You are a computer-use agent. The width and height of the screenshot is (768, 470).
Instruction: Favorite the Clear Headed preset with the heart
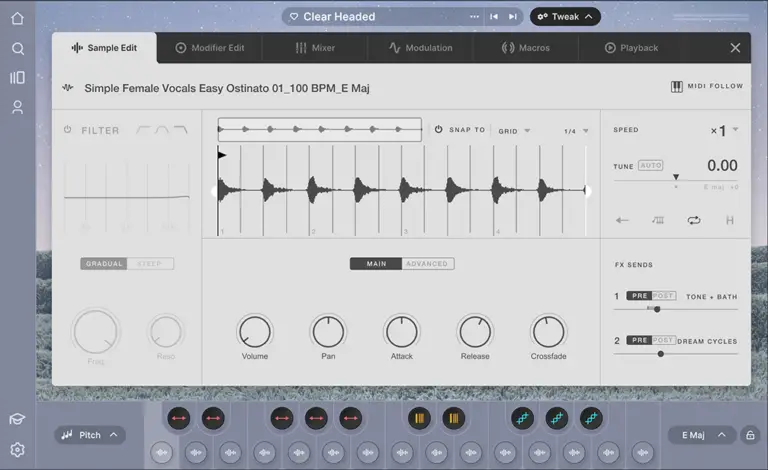(x=294, y=17)
